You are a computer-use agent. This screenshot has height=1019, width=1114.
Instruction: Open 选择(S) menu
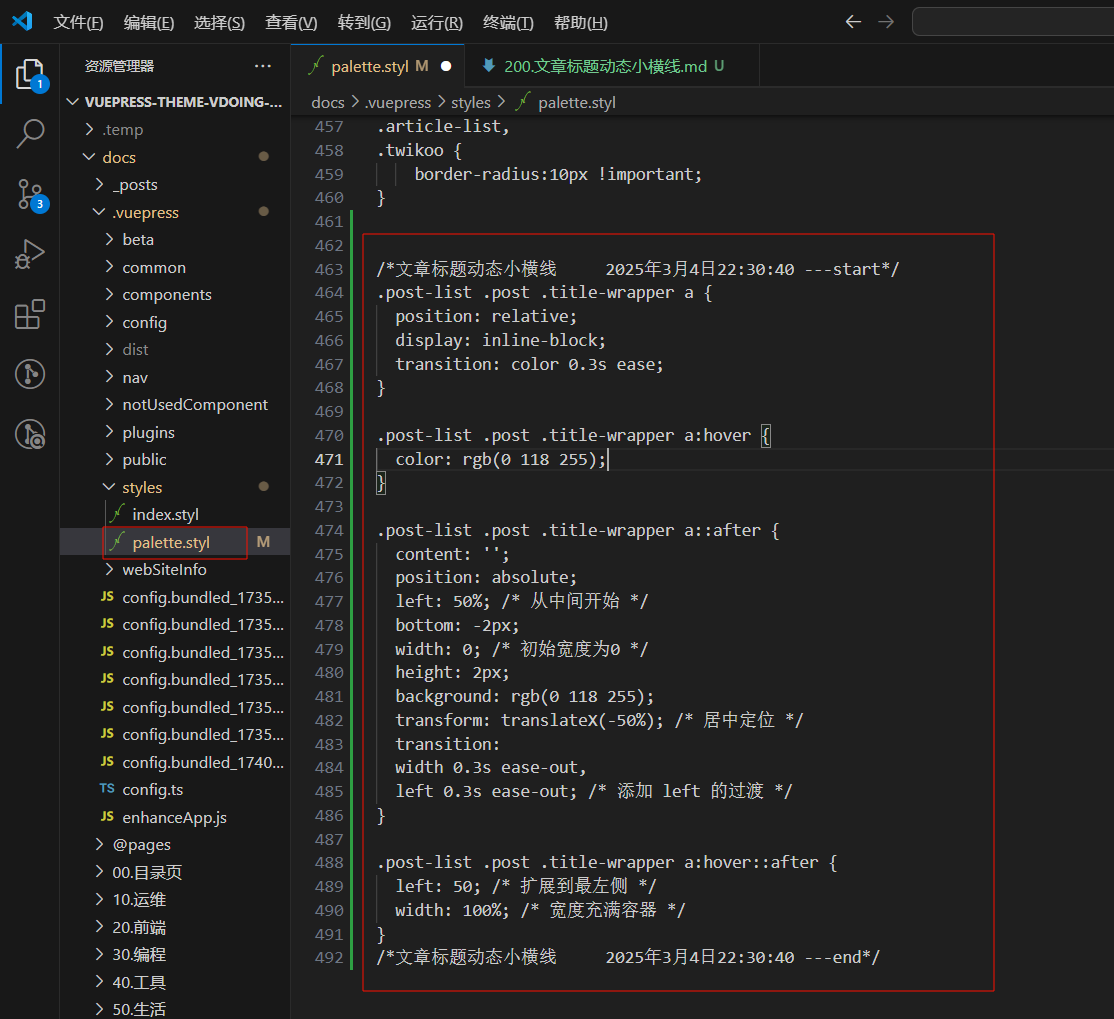pos(219,23)
